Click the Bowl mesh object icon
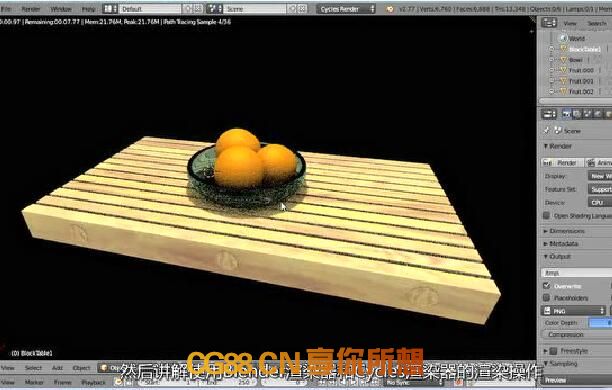The image size is (612, 390). click(563, 60)
